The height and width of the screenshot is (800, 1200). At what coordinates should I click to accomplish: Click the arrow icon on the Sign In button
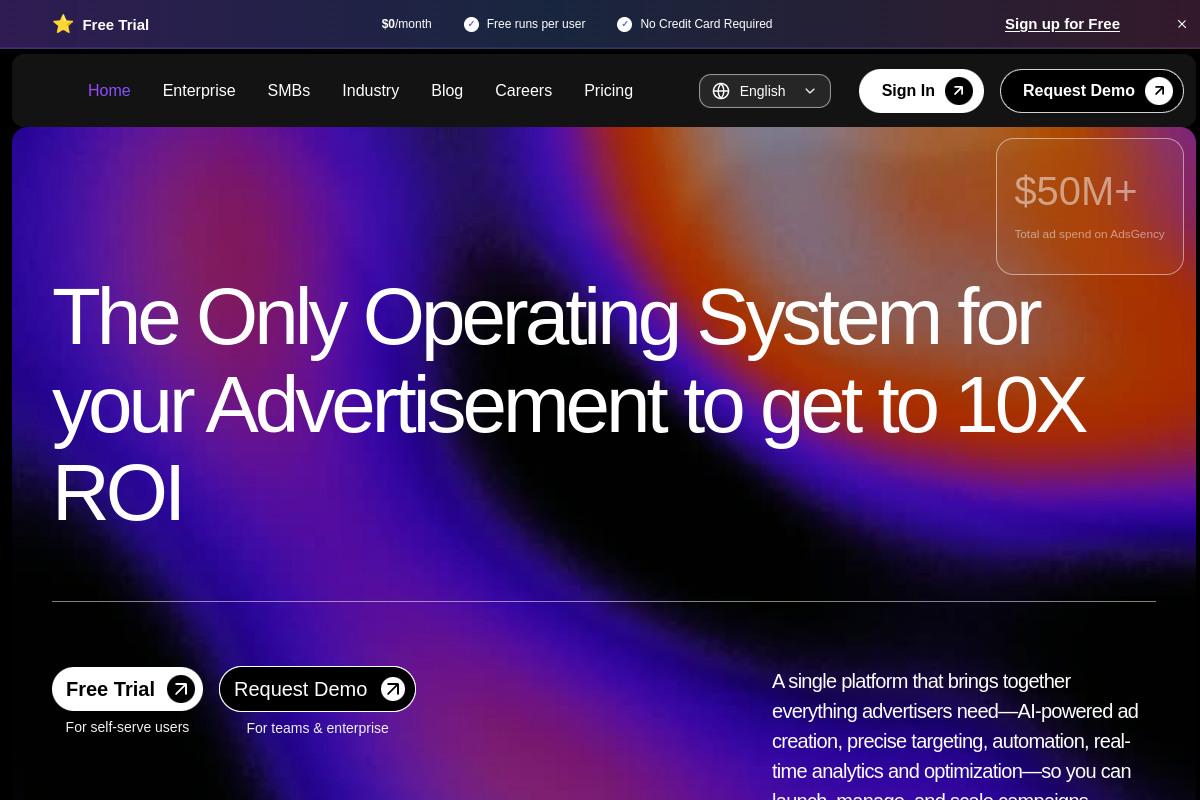[959, 91]
